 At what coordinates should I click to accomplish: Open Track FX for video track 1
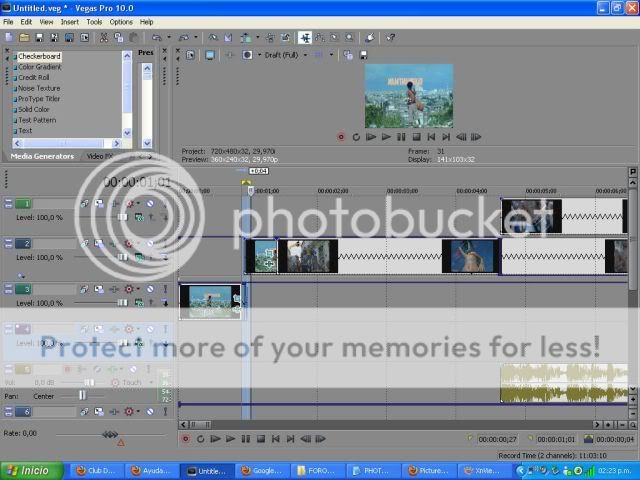point(114,203)
